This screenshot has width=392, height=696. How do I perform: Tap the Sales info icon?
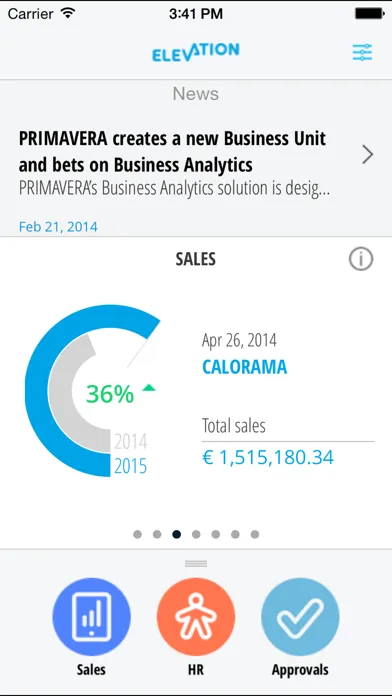click(x=360, y=259)
